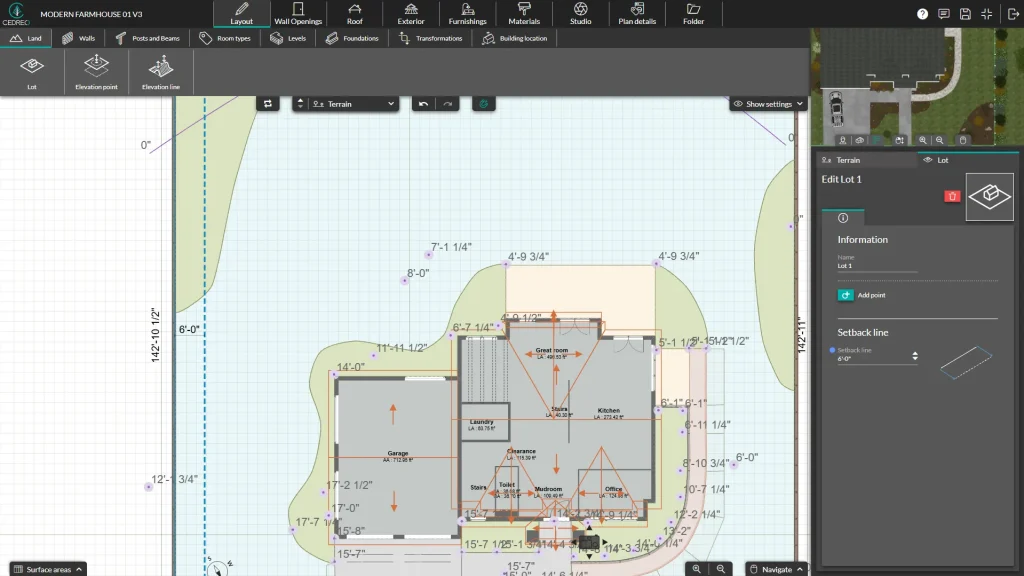1024x576 pixels.
Task: Switch 3D preview to person view
Action: (x=843, y=140)
